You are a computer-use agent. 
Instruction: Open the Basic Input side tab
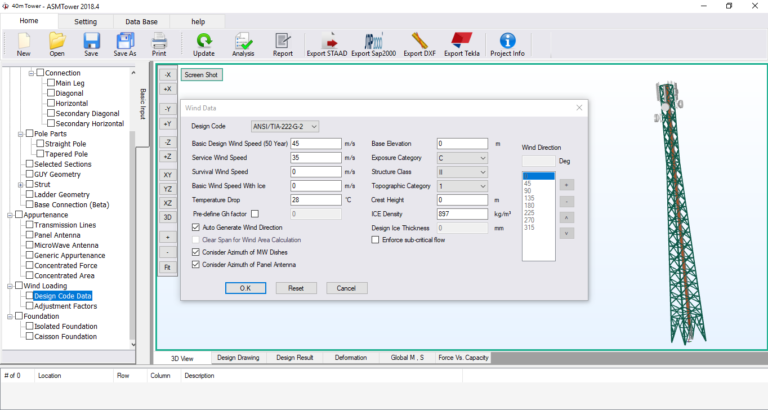point(143,103)
